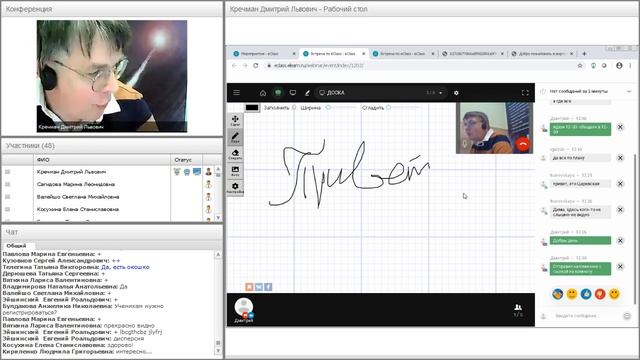Select participant Сапидова Марина Леонидовна
640x360 pixels.
point(76,184)
